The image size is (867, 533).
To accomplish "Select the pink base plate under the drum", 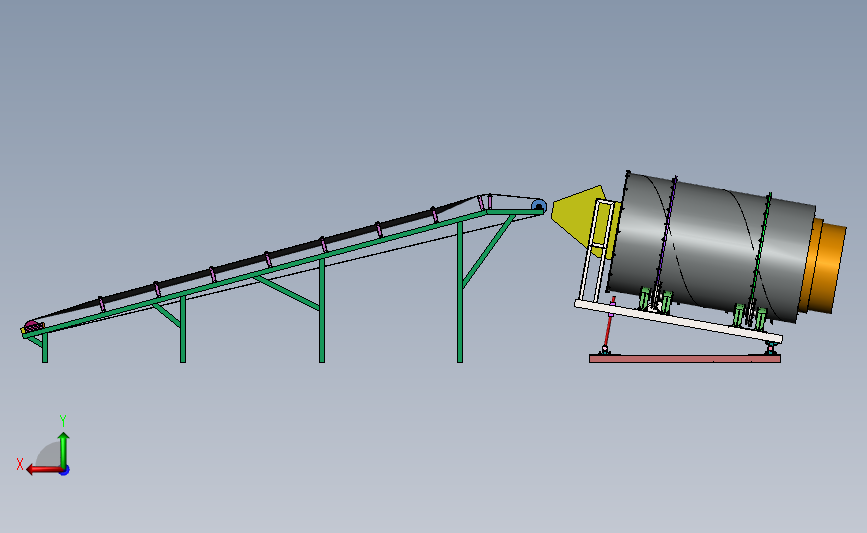I will tap(685, 359).
